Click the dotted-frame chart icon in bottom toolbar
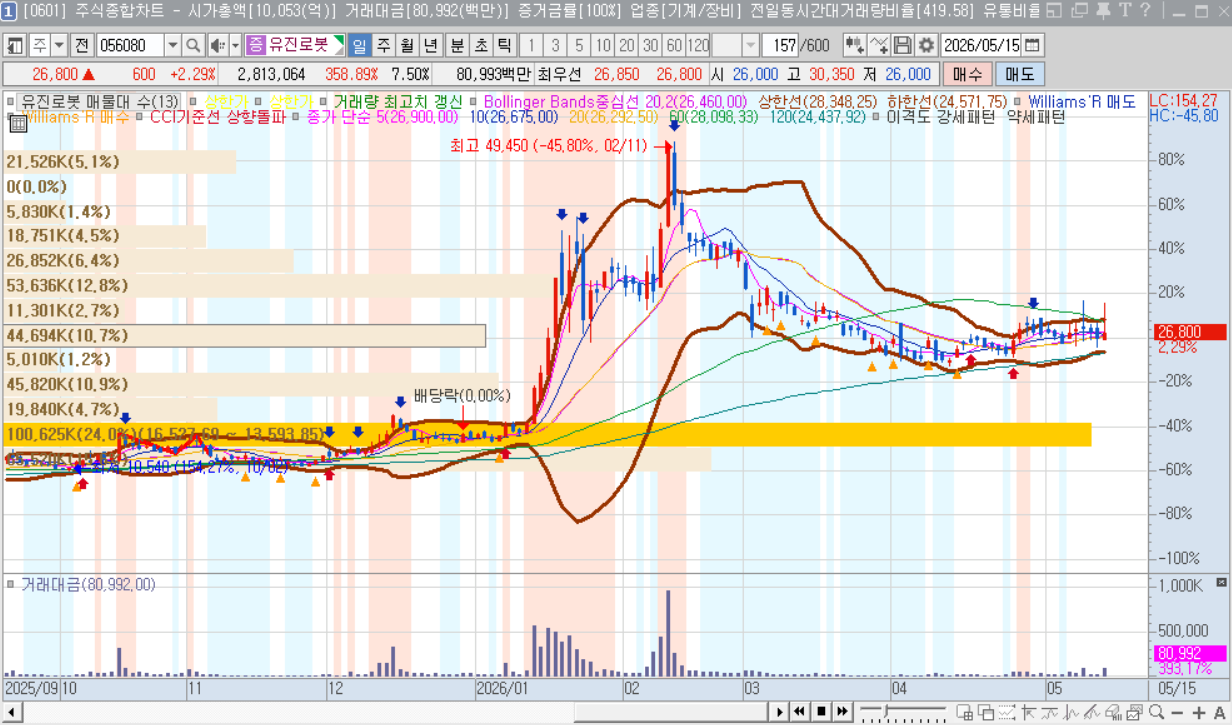 (x=1007, y=712)
